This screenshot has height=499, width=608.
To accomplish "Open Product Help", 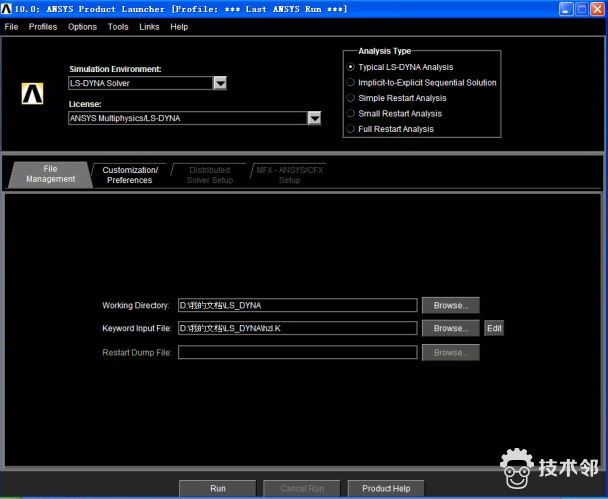I will click(385, 488).
